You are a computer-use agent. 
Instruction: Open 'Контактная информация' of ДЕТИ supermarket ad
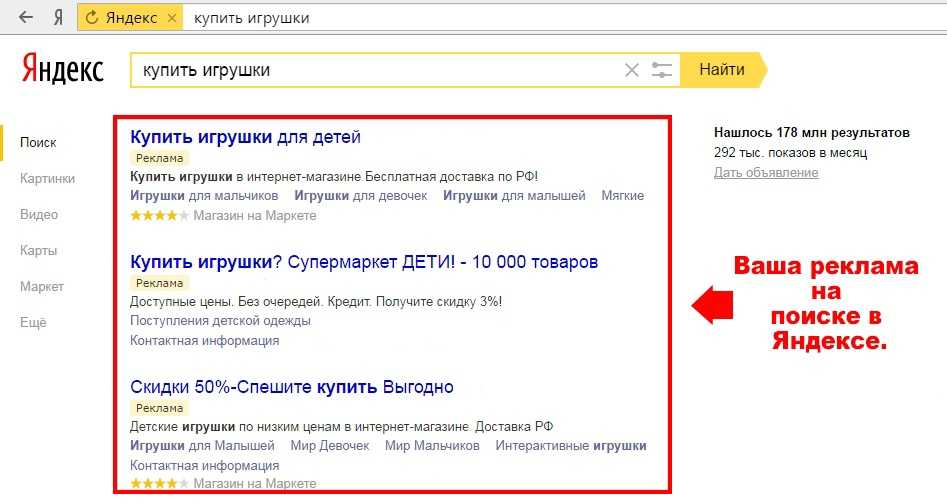click(205, 341)
